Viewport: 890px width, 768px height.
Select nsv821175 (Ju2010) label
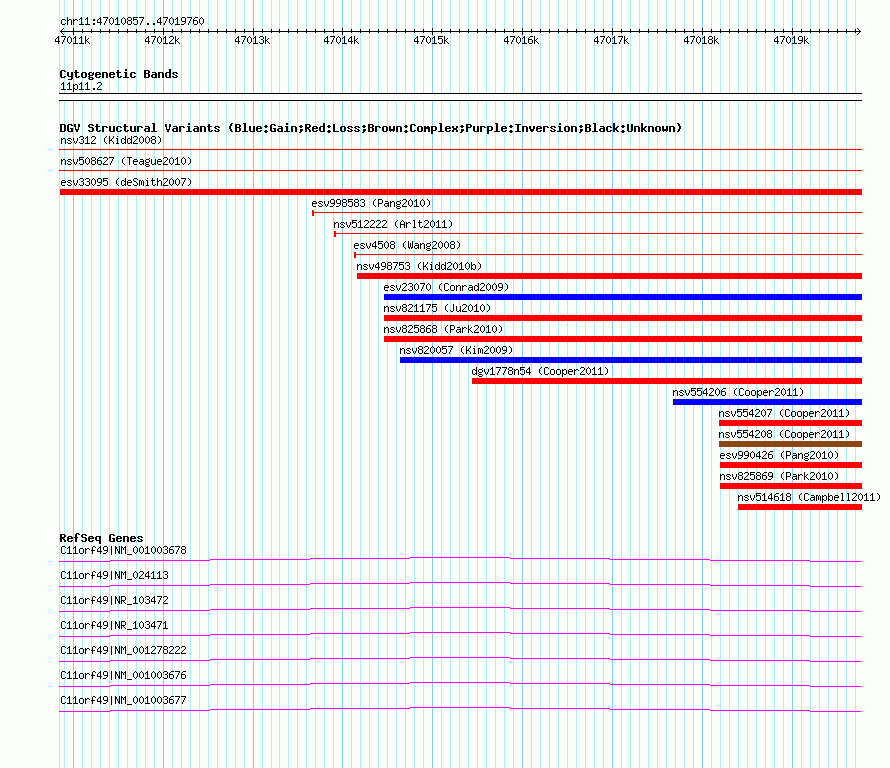pos(437,308)
